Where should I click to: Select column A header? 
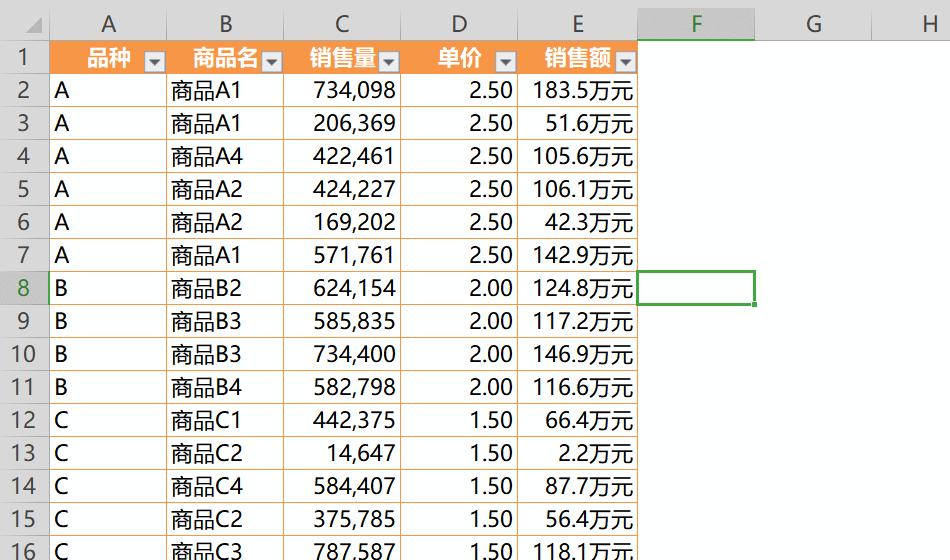(x=108, y=24)
